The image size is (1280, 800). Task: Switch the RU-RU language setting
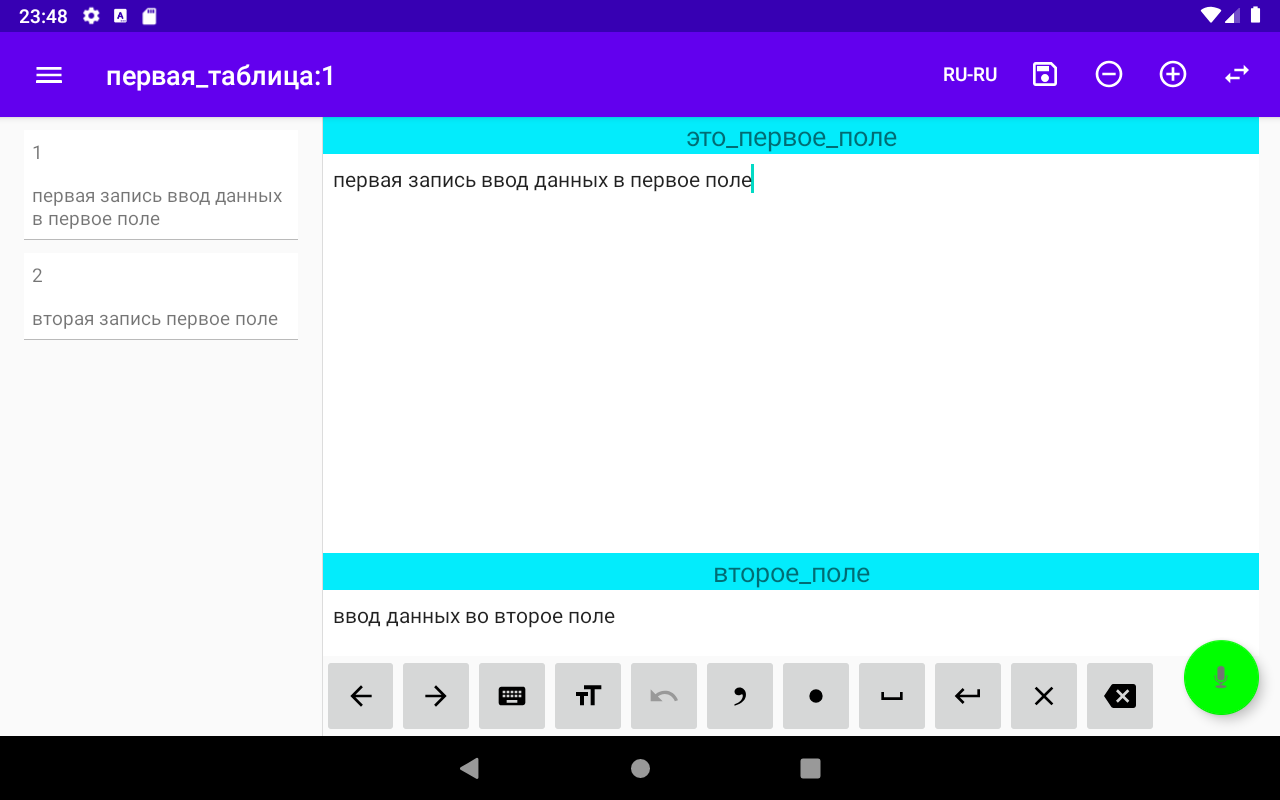tap(970, 75)
